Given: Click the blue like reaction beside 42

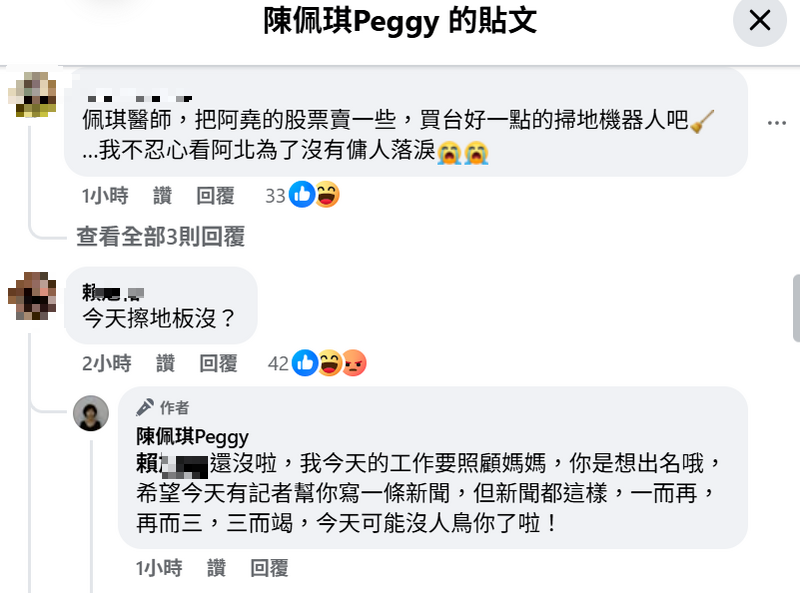Looking at the screenshot, I should pos(306,363).
